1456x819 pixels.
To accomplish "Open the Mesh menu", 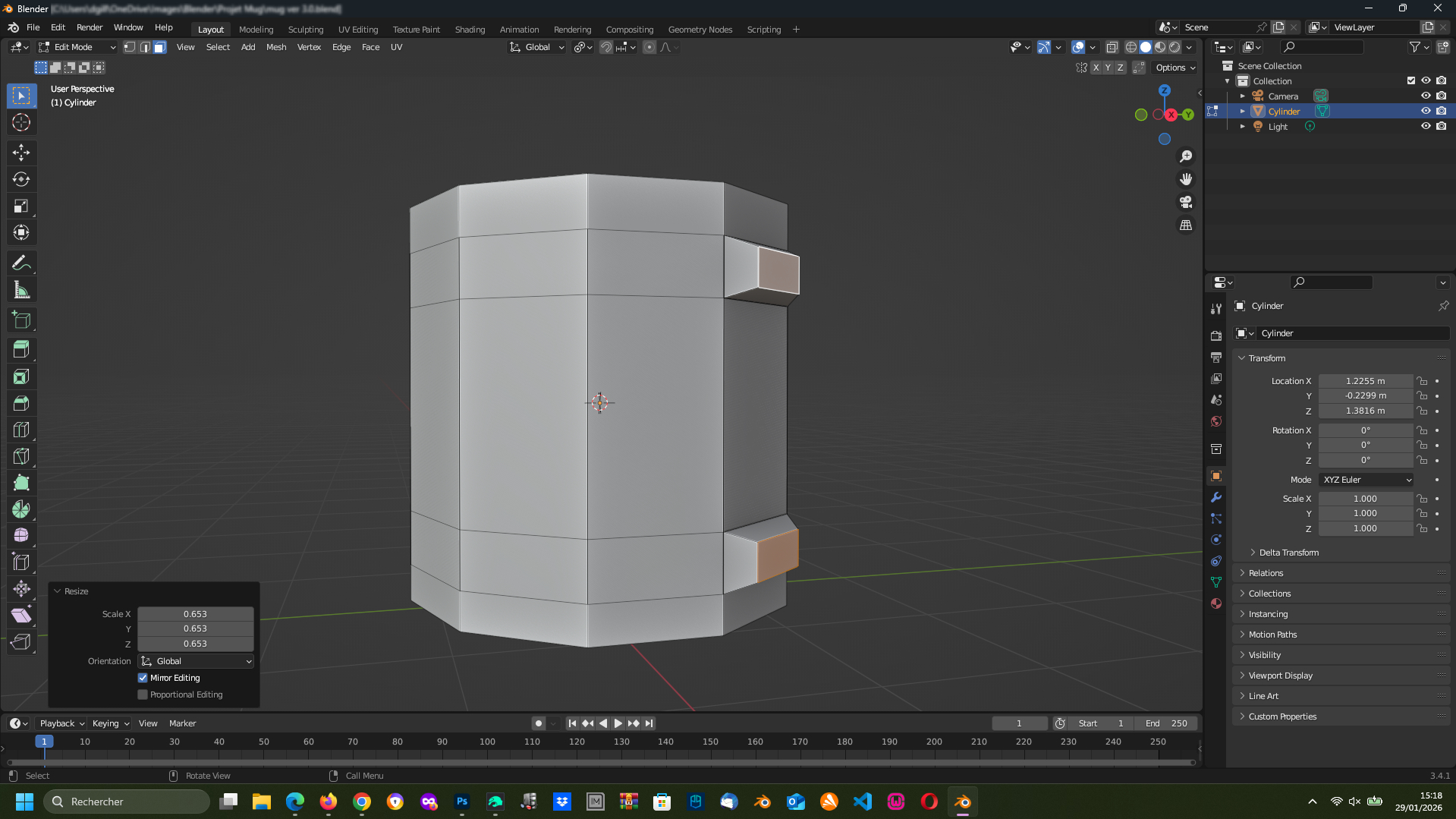I will 276,47.
